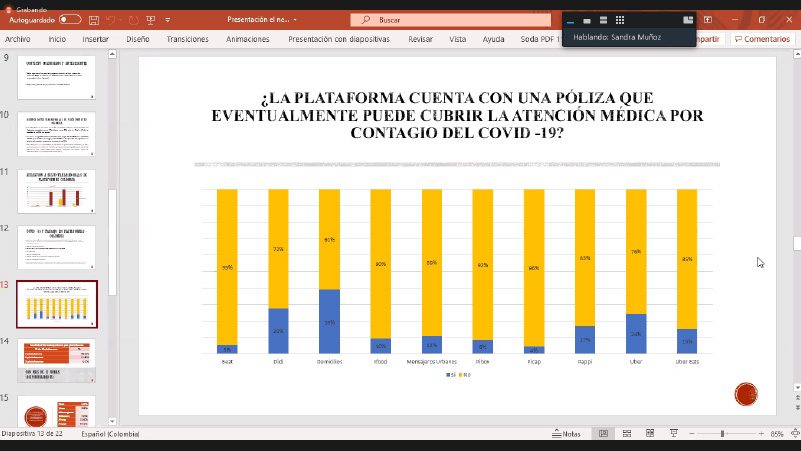Click the Beat bar in the chart
This screenshot has width=801, height=451.
[x=227, y=271]
